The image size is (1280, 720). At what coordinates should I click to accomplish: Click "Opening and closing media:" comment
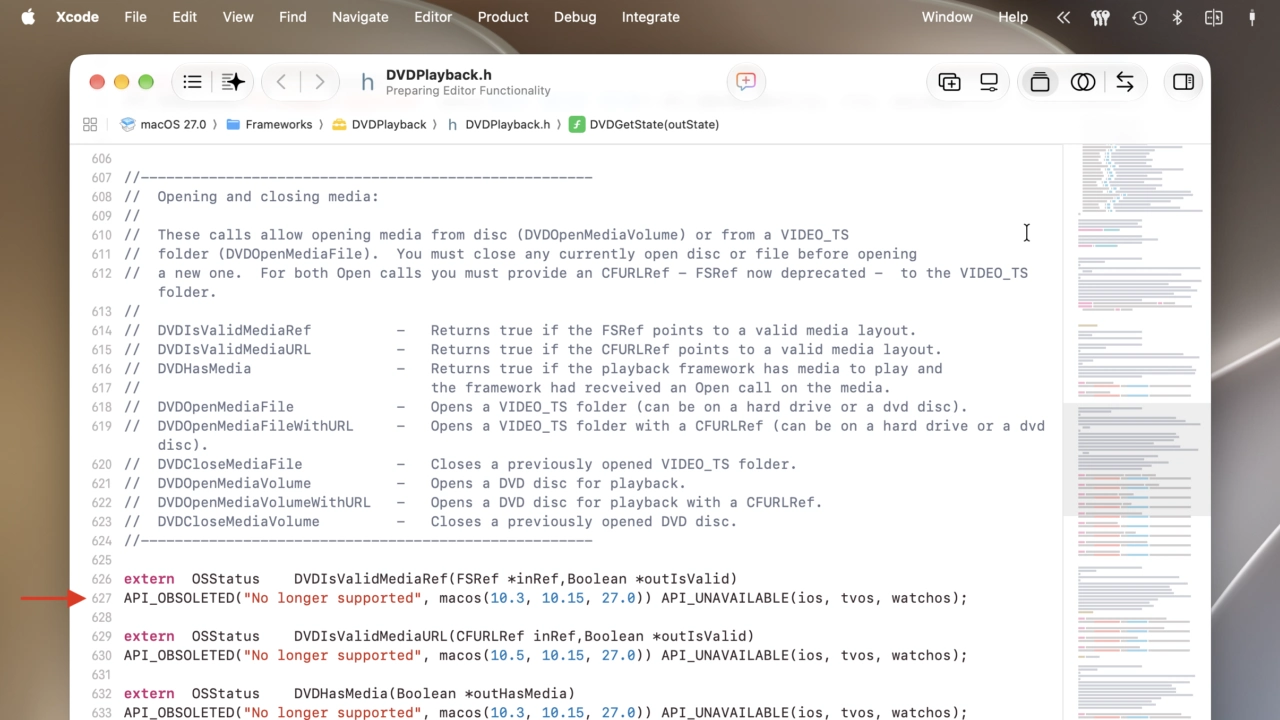click(x=268, y=196)
